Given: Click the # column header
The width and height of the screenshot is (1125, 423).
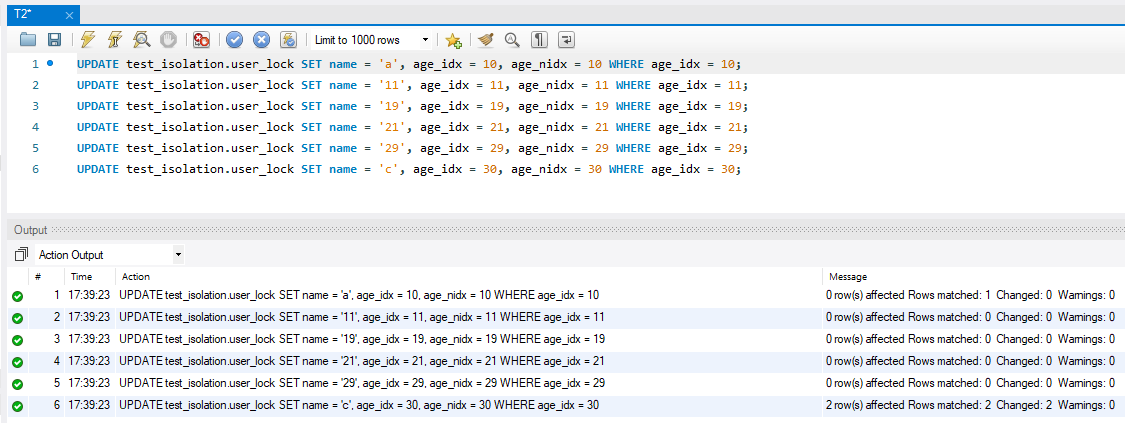Looking at the screenshot, I should (38, 276).
